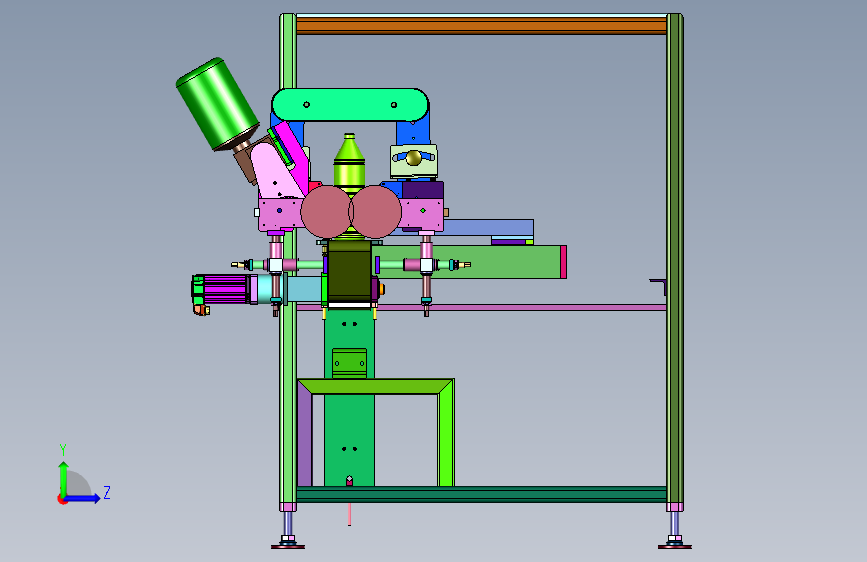Select the left reddish-pink circular roller
This screenshot has width=867, height=562.
click(x=326, y=212)
